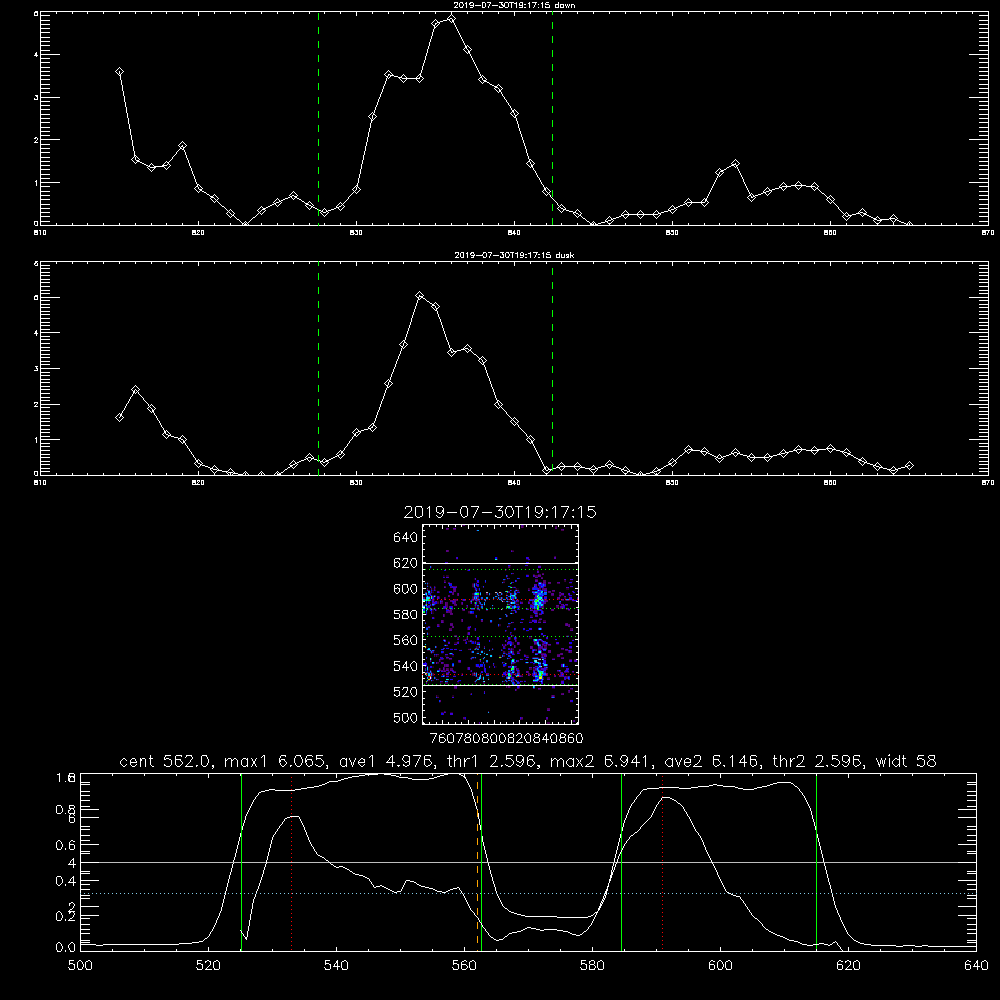Click the leftmost solid green line in bottom plot
Screen dimensions: 1000x1000
(241, 861)
